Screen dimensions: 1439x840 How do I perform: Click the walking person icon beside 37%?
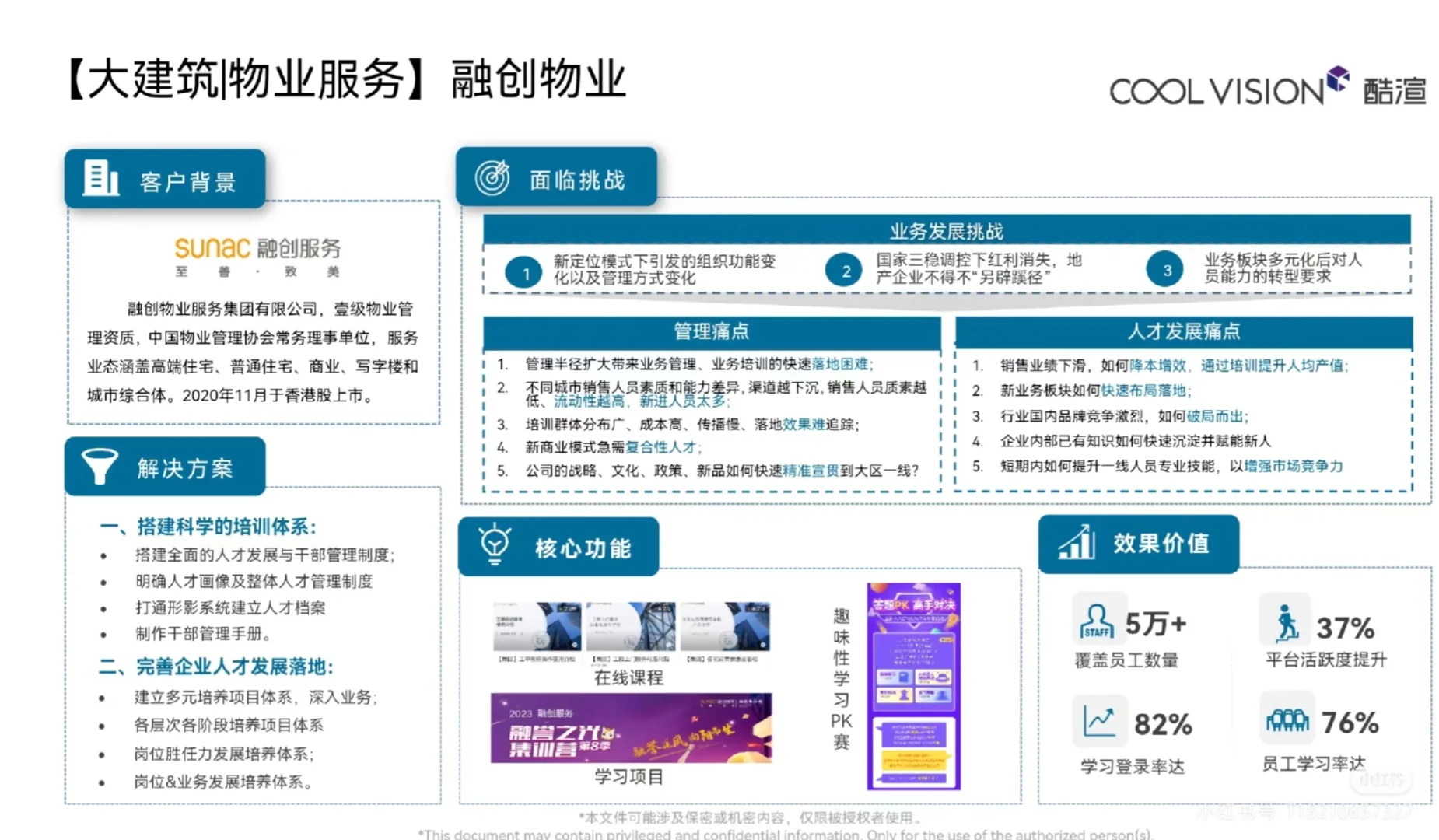click(1287, 623)
